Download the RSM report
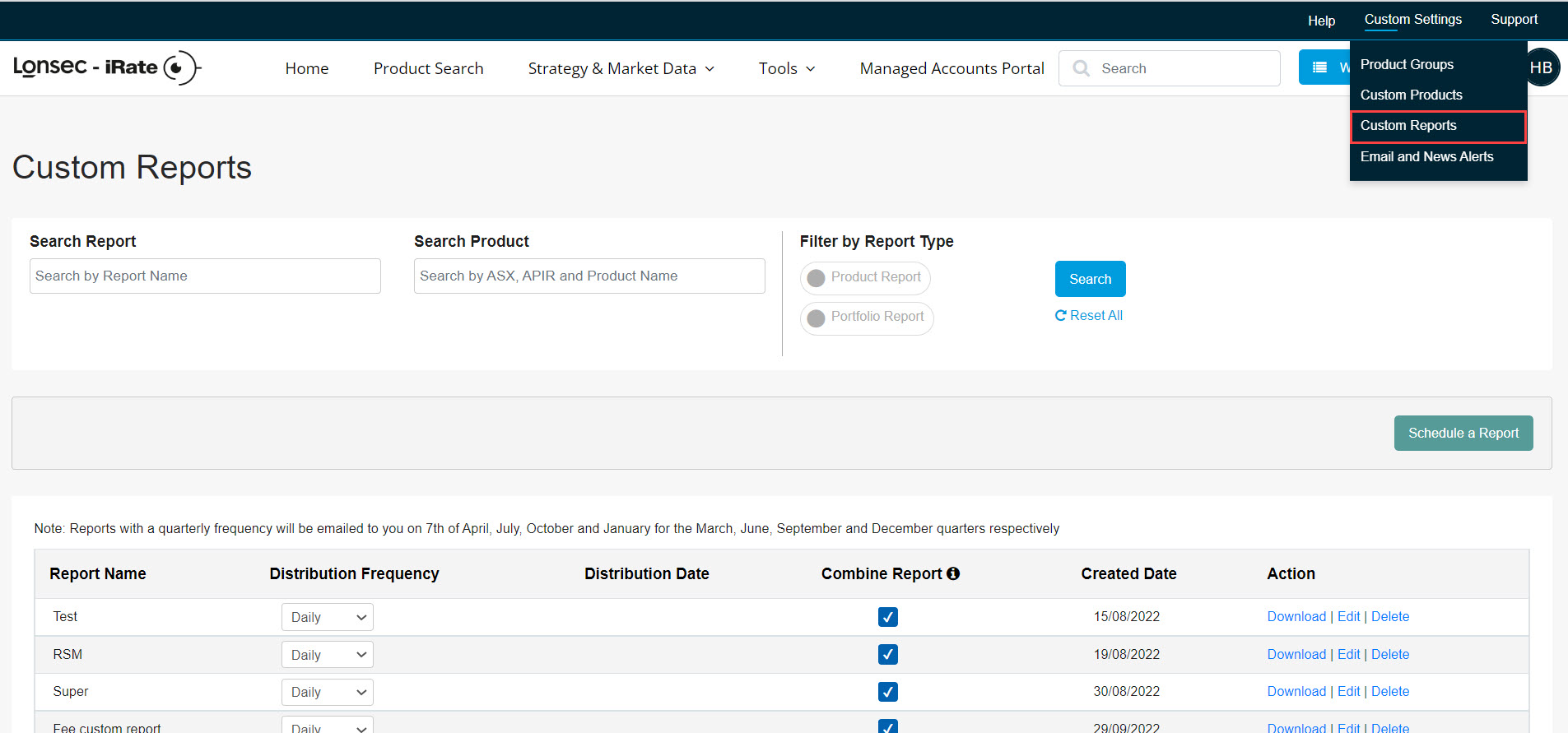Screen dimensions: 1568x733 [1296, 654]
